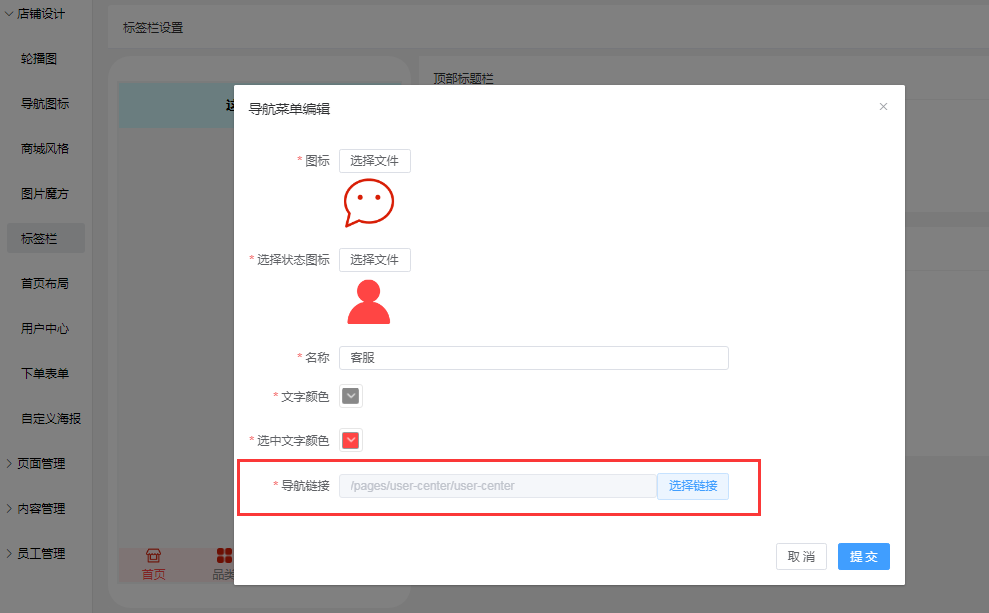Open 下单表单 in the sidebar

[45, 373]
